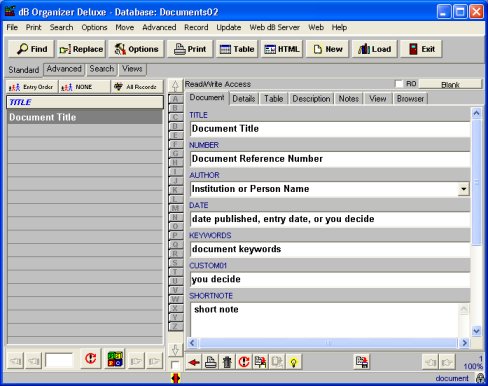The image size is (488, 386).
Task: Toggle the RO read-only checkbox
Action: [x=399, y=84]
